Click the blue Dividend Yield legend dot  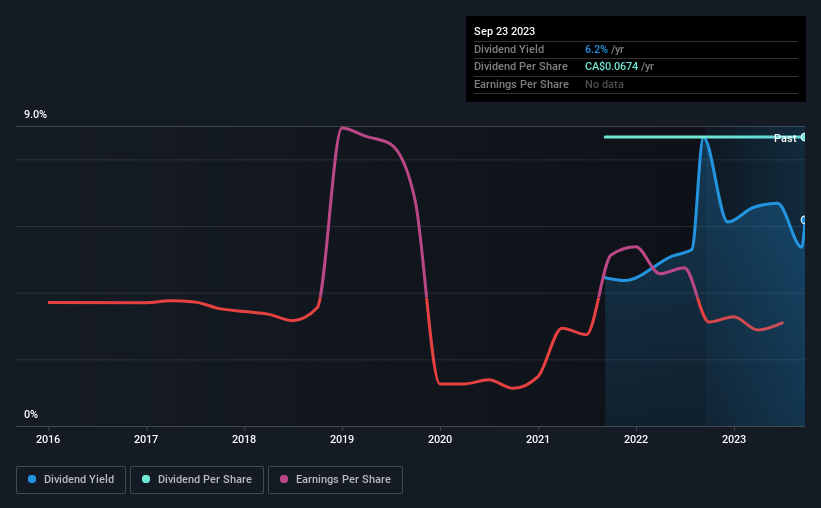click(x=32, y=479)
